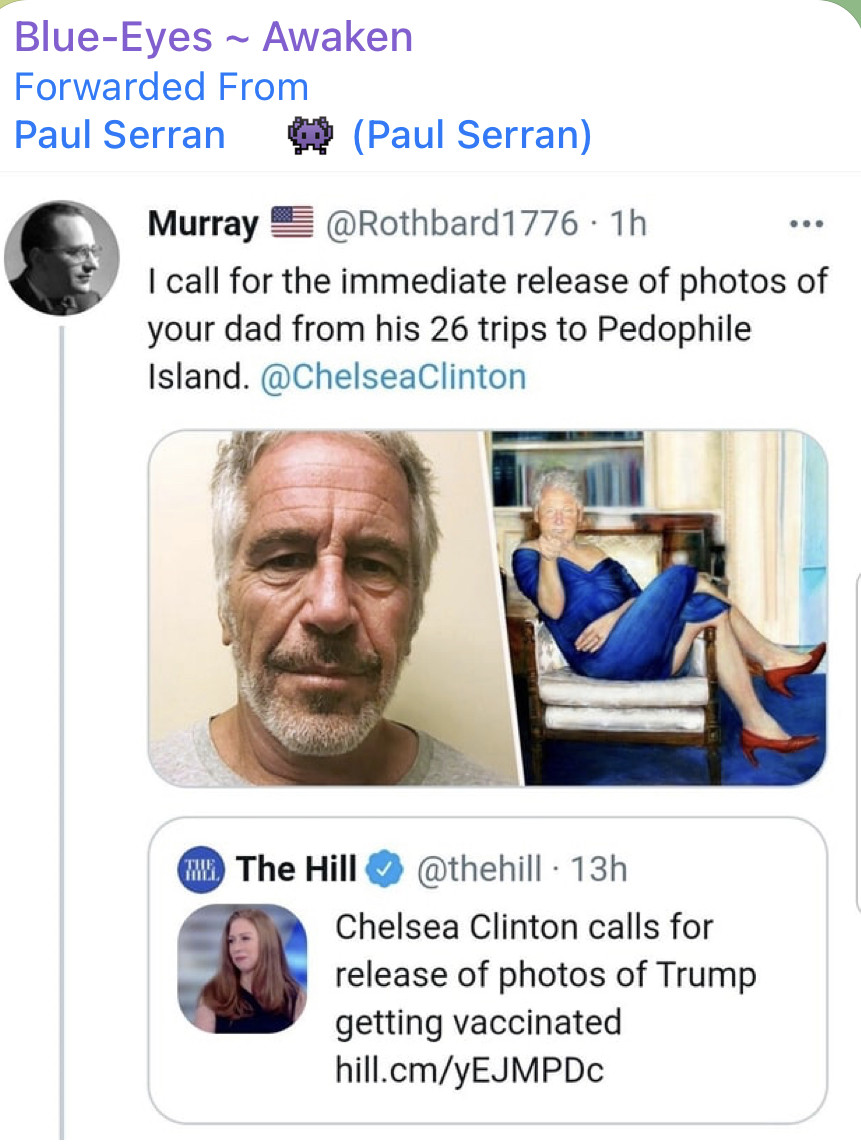The width and height of the screenshot is (861, 1147).
Task: Click The Hill's blue logo icon
Action: [x=199, y=868]
